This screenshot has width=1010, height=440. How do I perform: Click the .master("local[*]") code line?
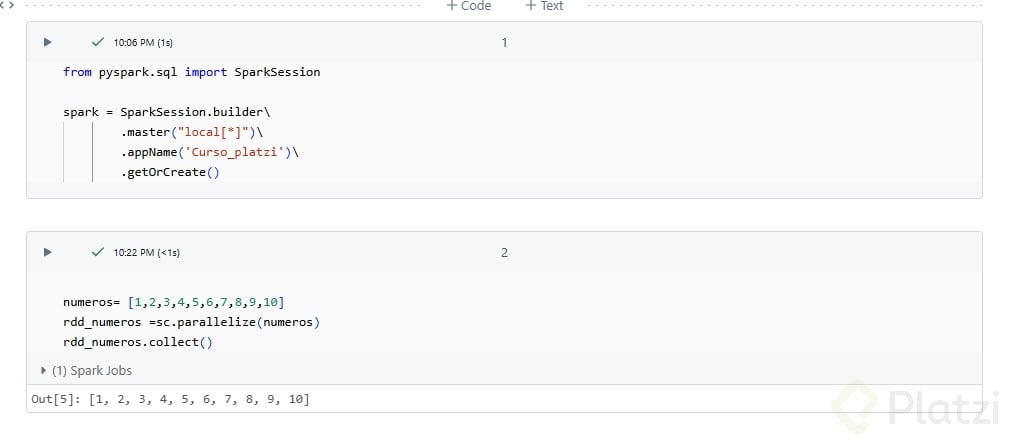[191, 132]
